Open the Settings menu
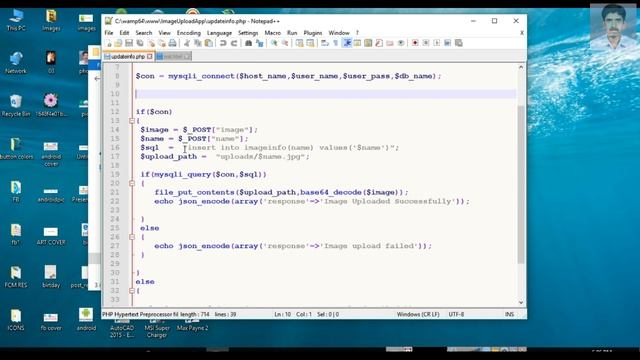 [x=248, y=33]
